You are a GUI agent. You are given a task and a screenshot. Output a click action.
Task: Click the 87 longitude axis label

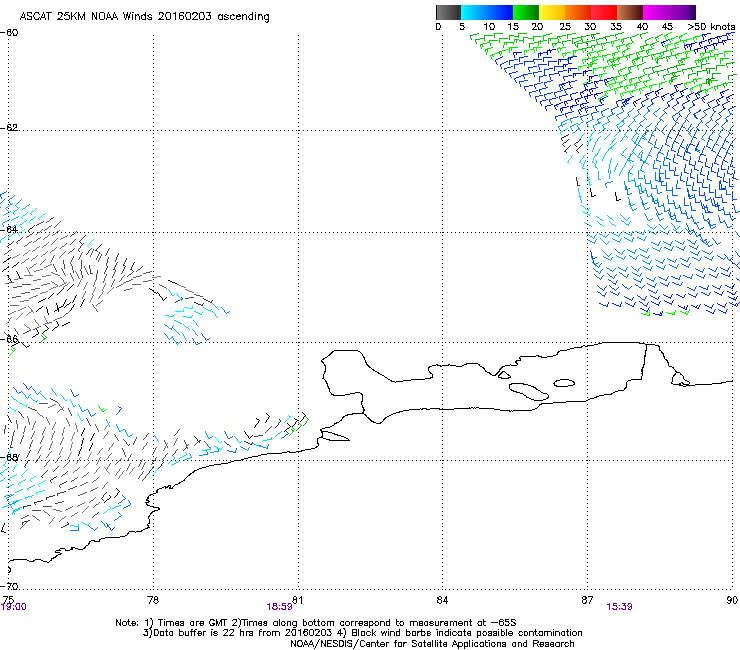pos(587,600)
